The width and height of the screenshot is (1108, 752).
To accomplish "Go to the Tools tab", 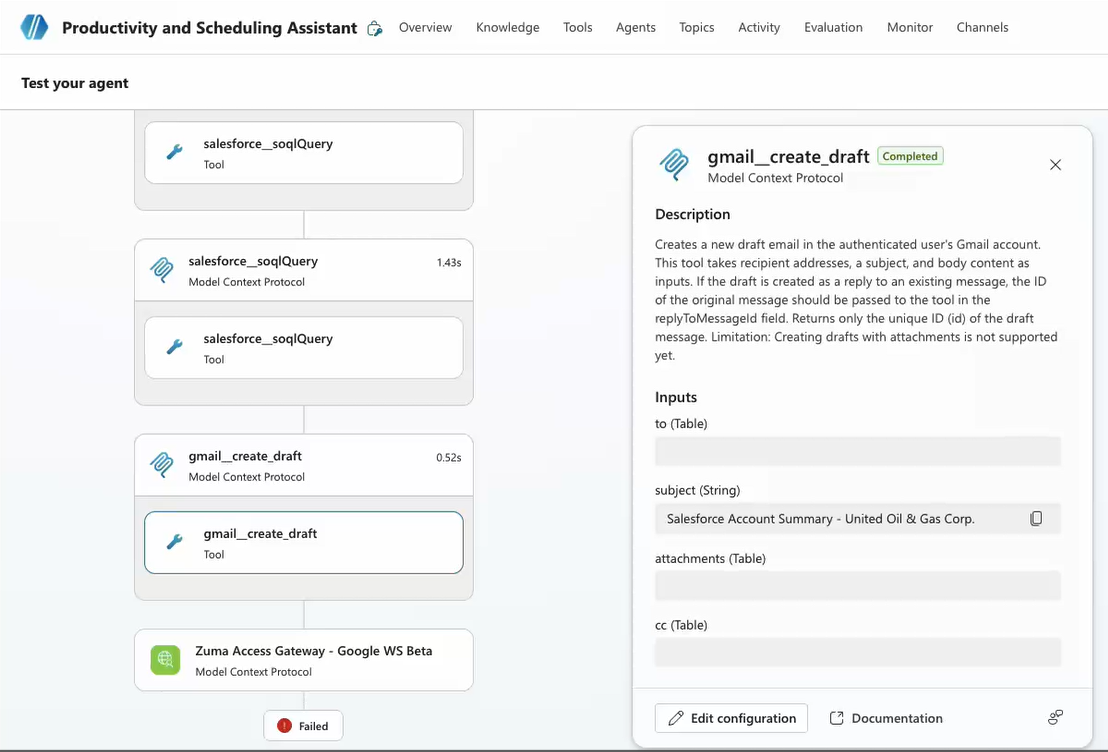I will (577, 28).
